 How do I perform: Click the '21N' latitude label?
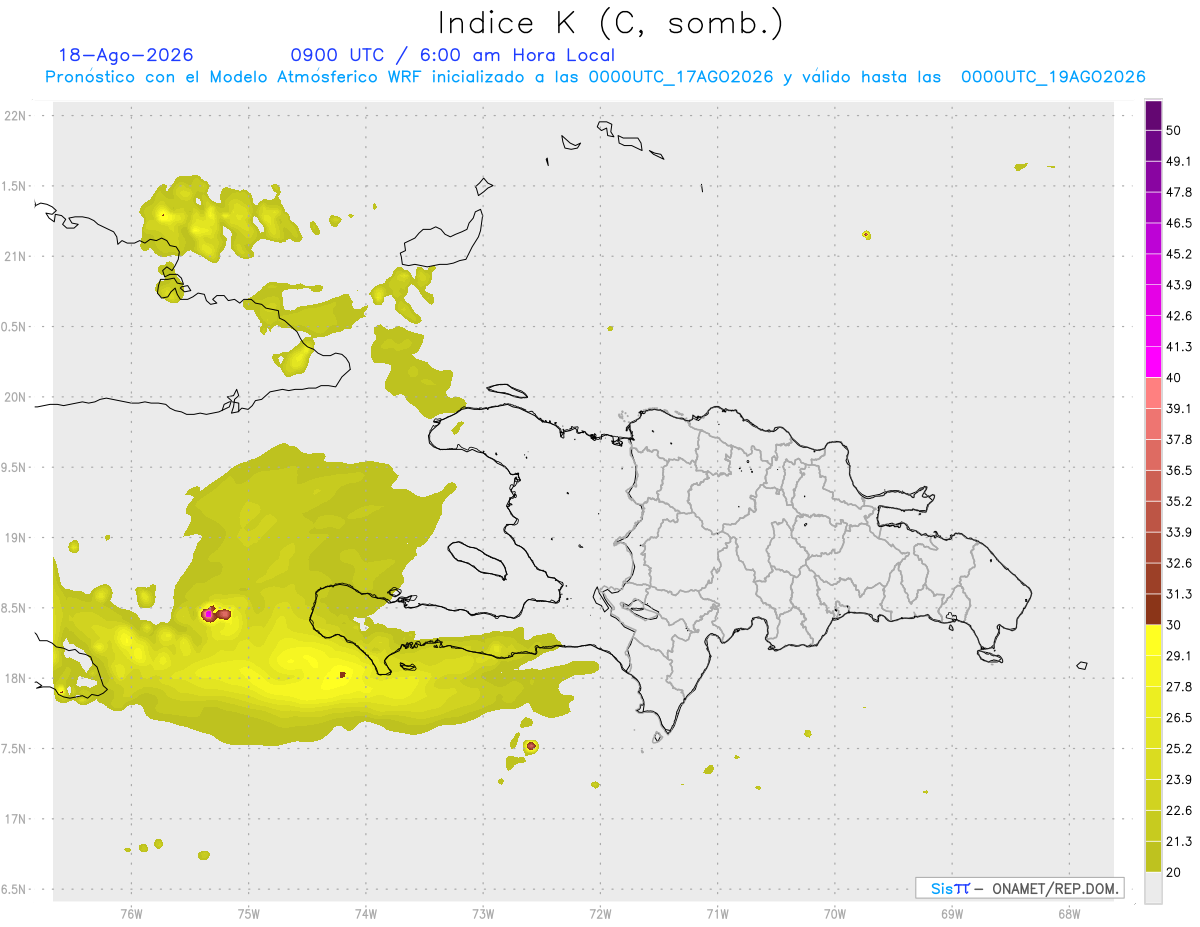coord(16,256)
